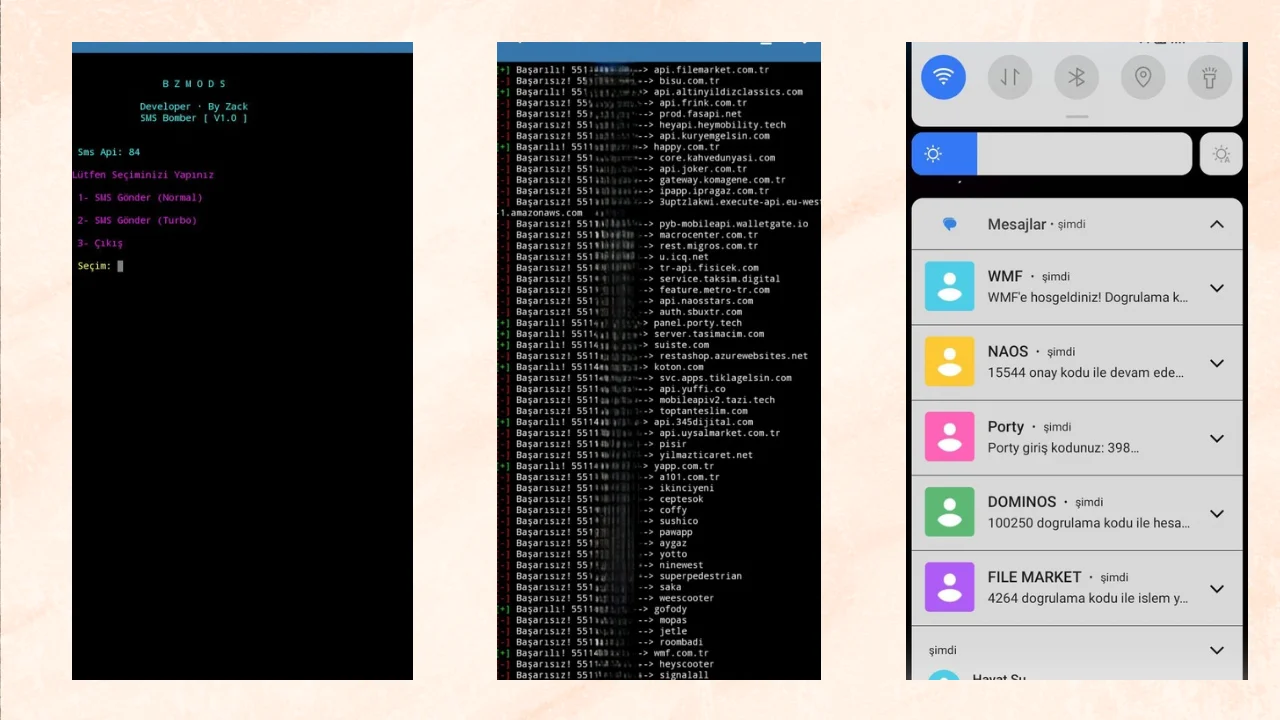Click the panel.porty.tech log line

pos(620,323)
